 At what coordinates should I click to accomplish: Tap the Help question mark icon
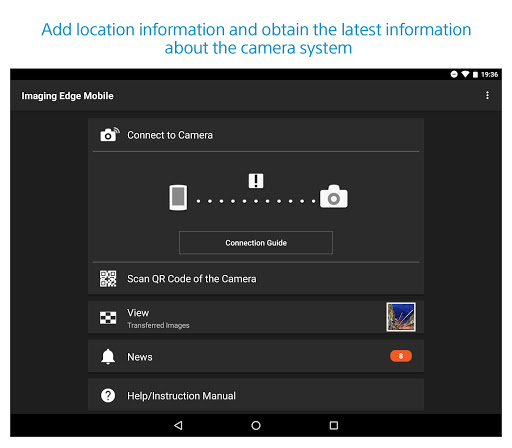[108, 396]
